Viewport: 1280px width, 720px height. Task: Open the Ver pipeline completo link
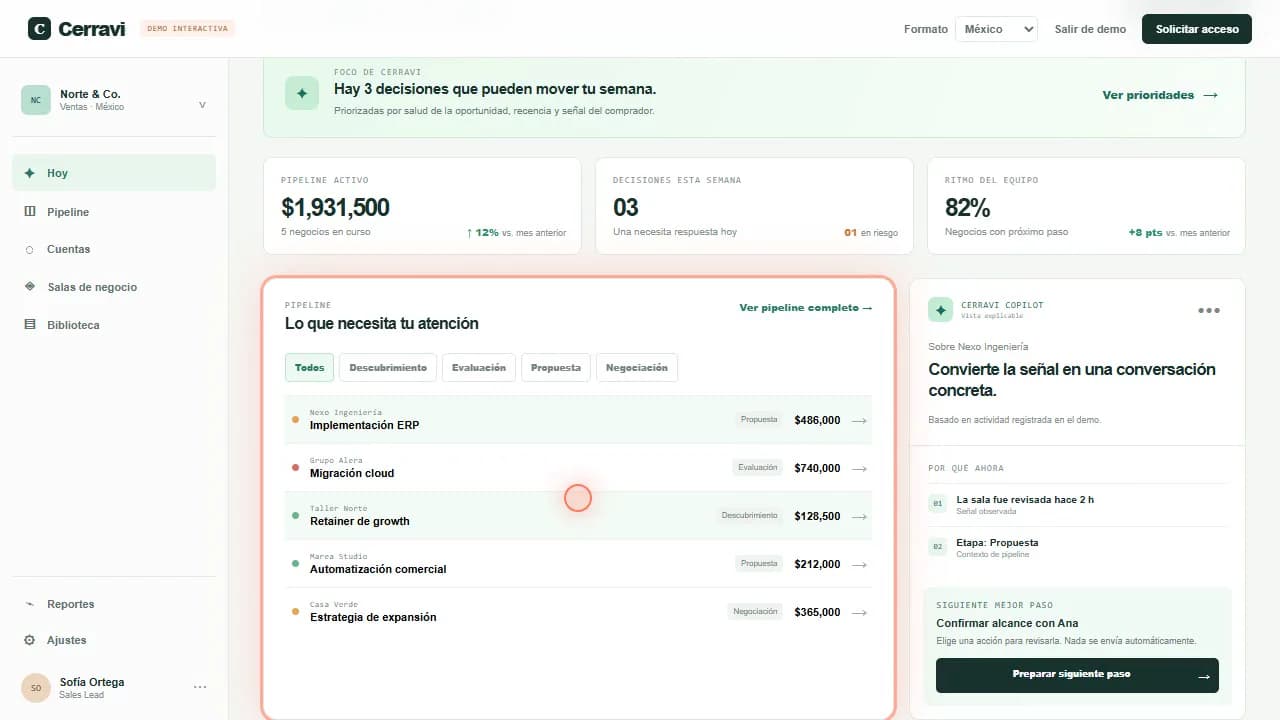coord(806,308)
